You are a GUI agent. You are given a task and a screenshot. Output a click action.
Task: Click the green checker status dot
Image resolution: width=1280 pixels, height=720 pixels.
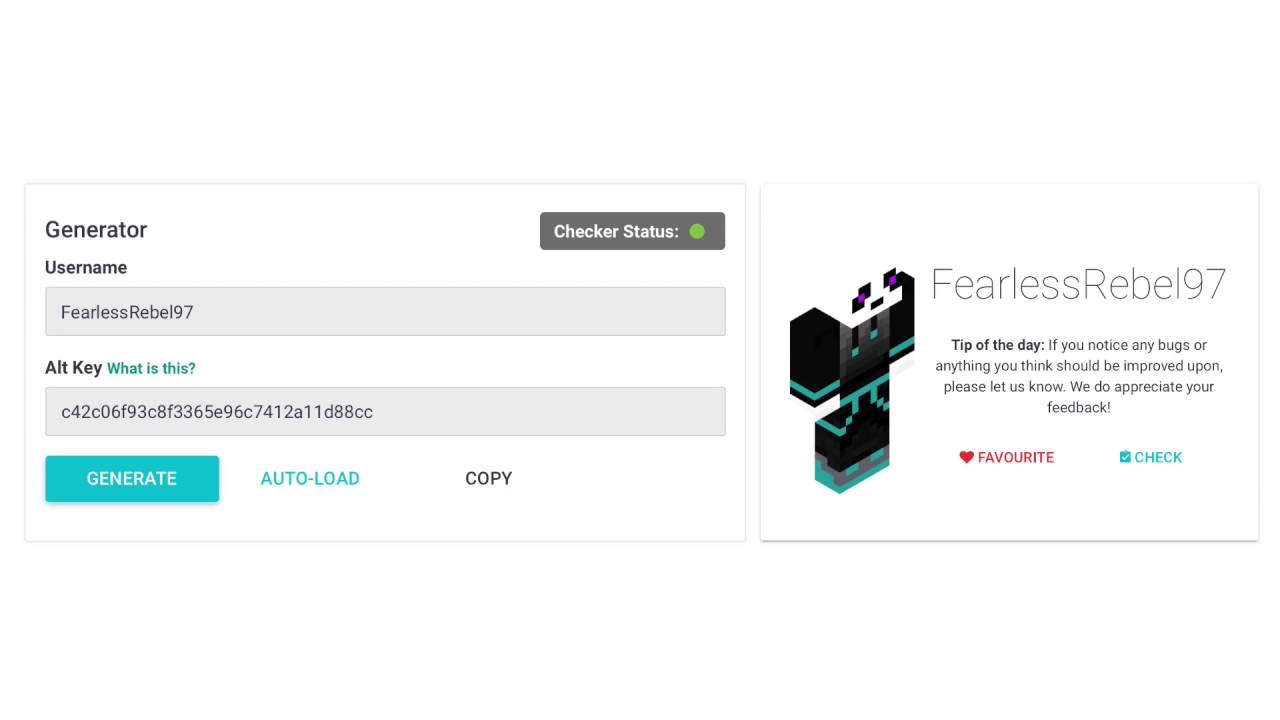(x=697, y=231)
